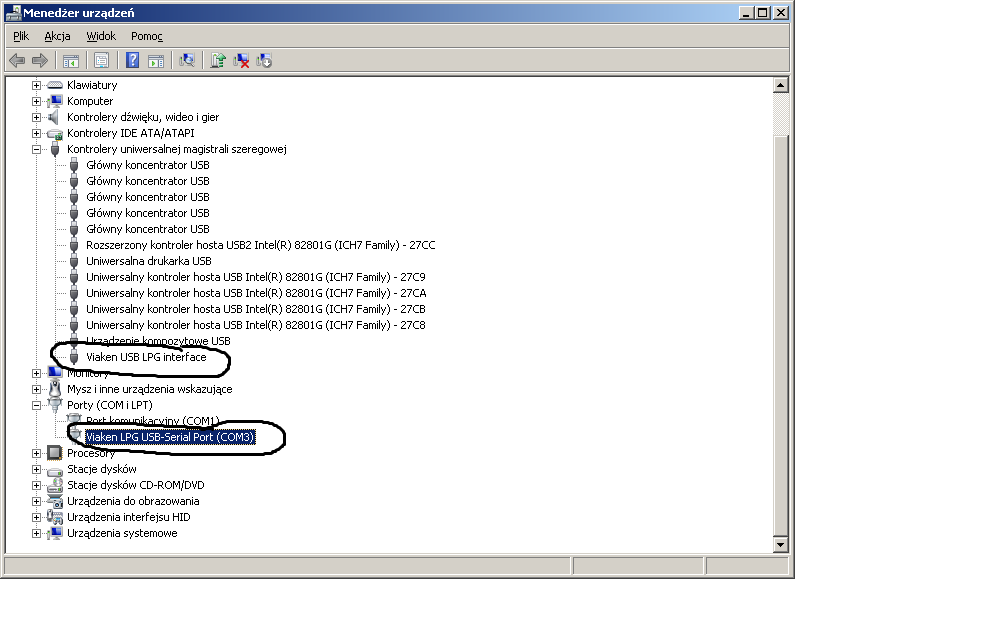Click drive icon beside Stacje dysków

(x=55, y=470)
